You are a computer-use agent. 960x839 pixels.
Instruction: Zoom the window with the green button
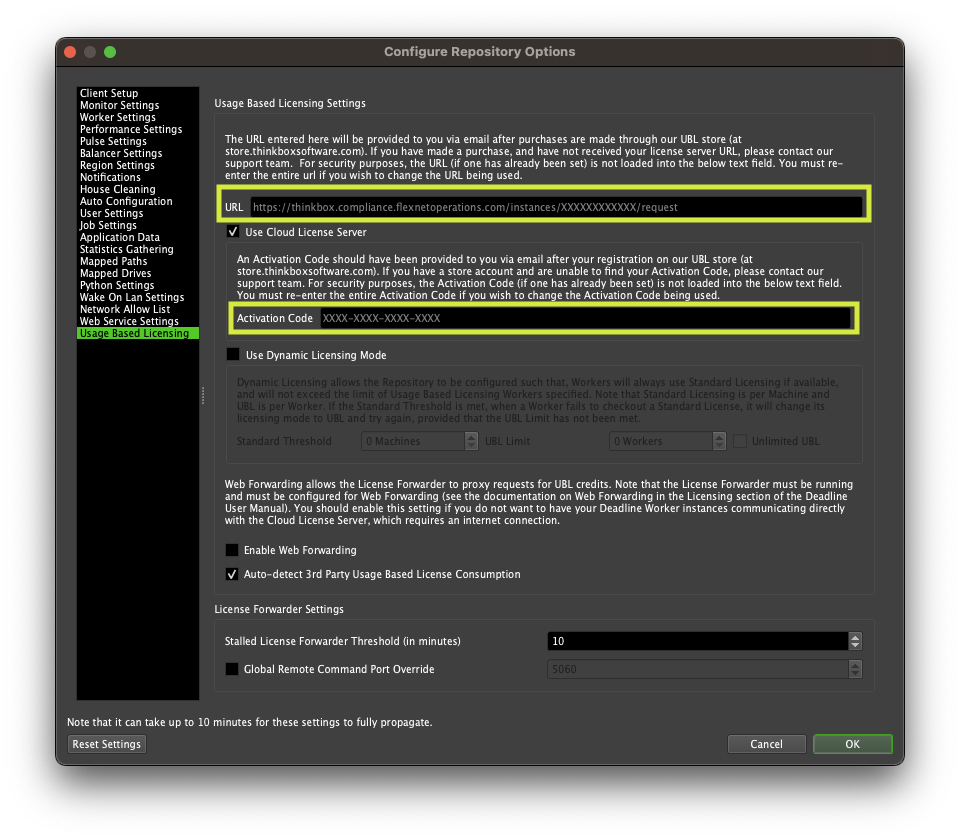click(x=110, y=52)
